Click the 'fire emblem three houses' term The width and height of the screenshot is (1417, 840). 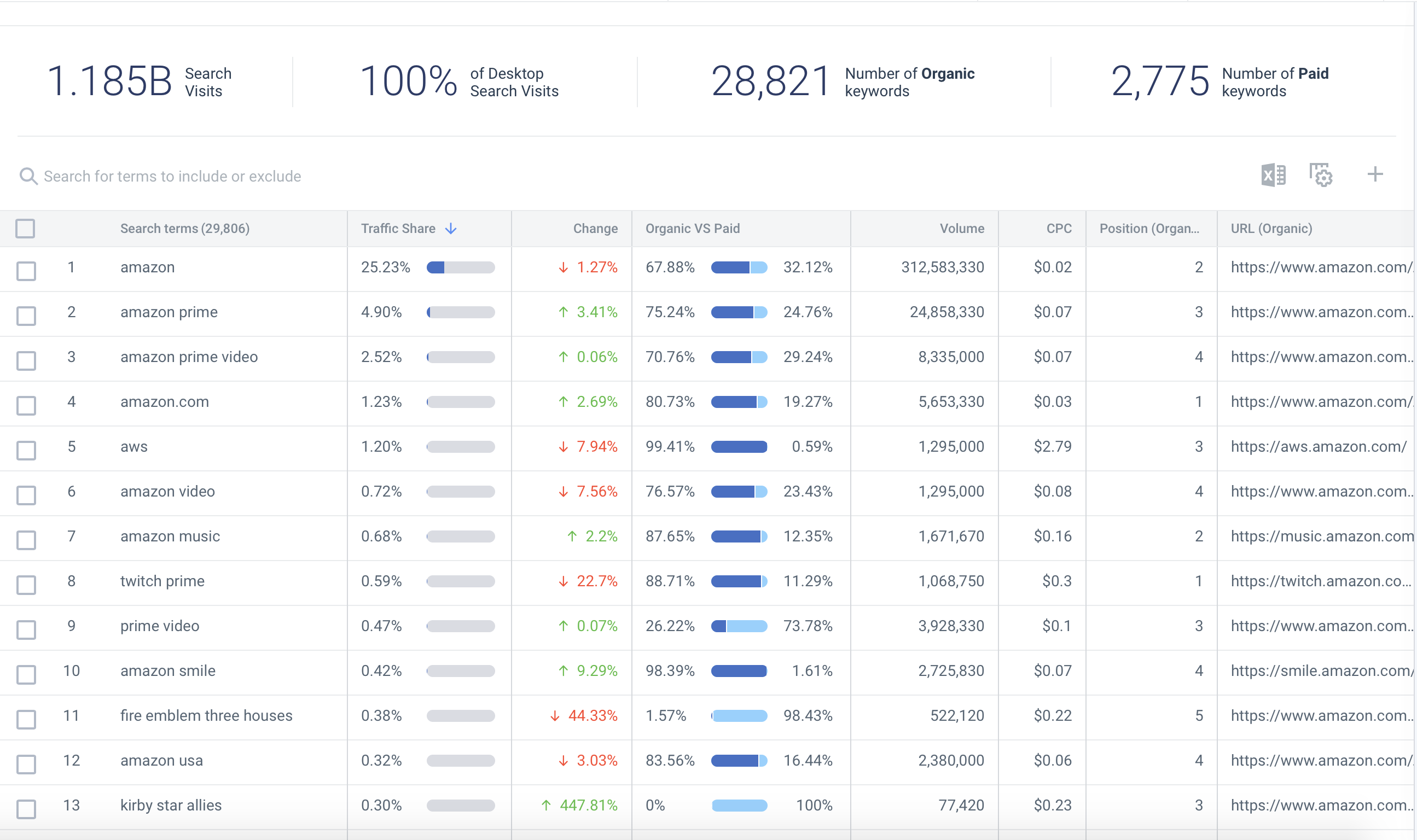point(206,715)
